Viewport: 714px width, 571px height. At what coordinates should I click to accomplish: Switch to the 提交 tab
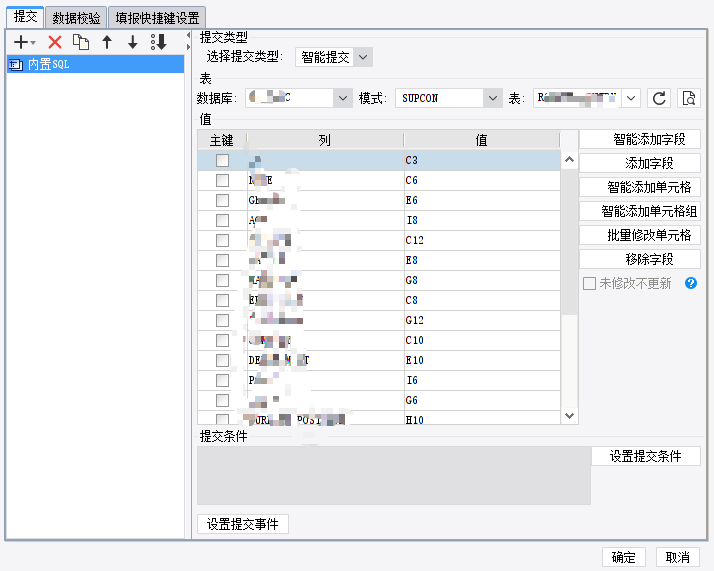pos(25,17)
